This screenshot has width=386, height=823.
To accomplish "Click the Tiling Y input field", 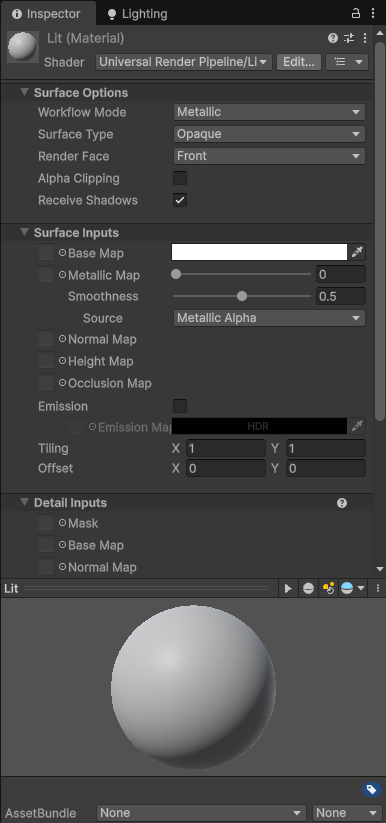I will click(326, 448).
